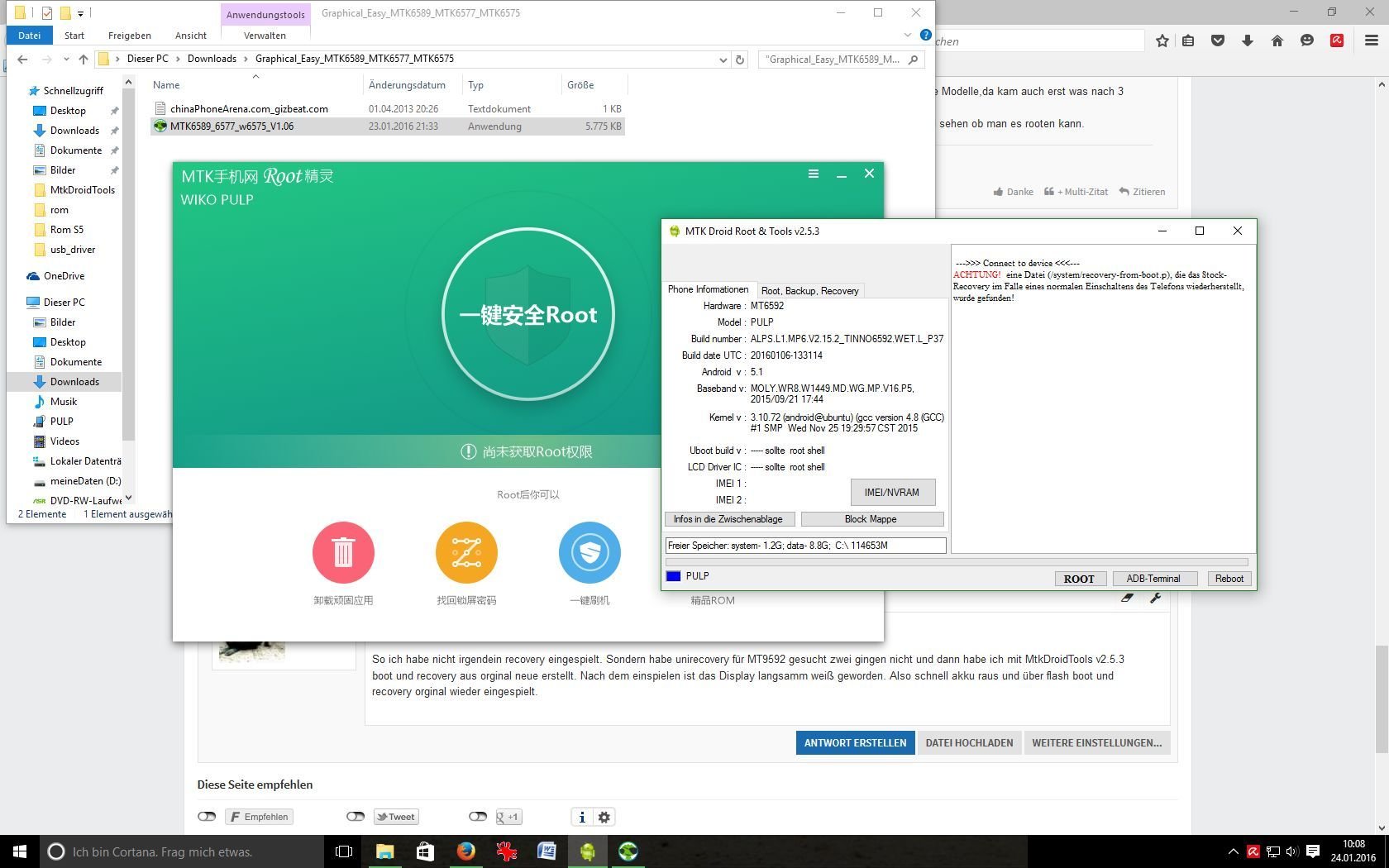
Task: Open usb_driver folder in sidebar
Action: 72,250
